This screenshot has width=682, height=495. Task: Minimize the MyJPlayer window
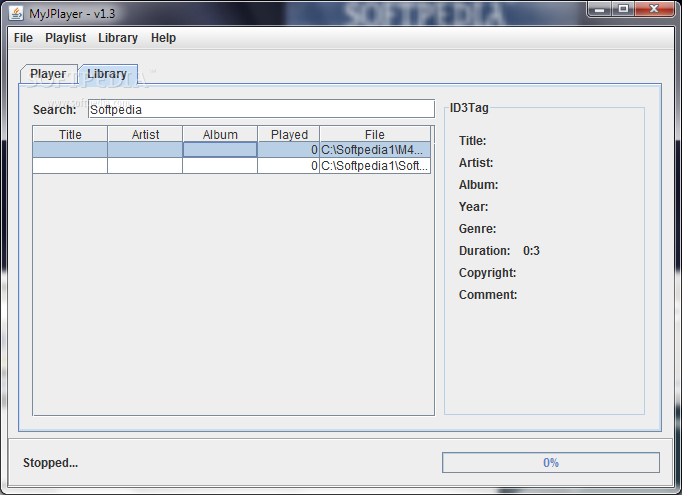point(600,9)
